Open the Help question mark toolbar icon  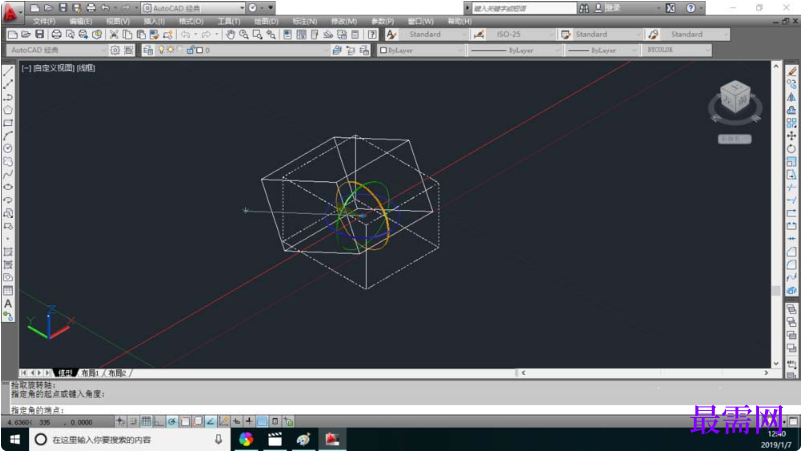372,34
